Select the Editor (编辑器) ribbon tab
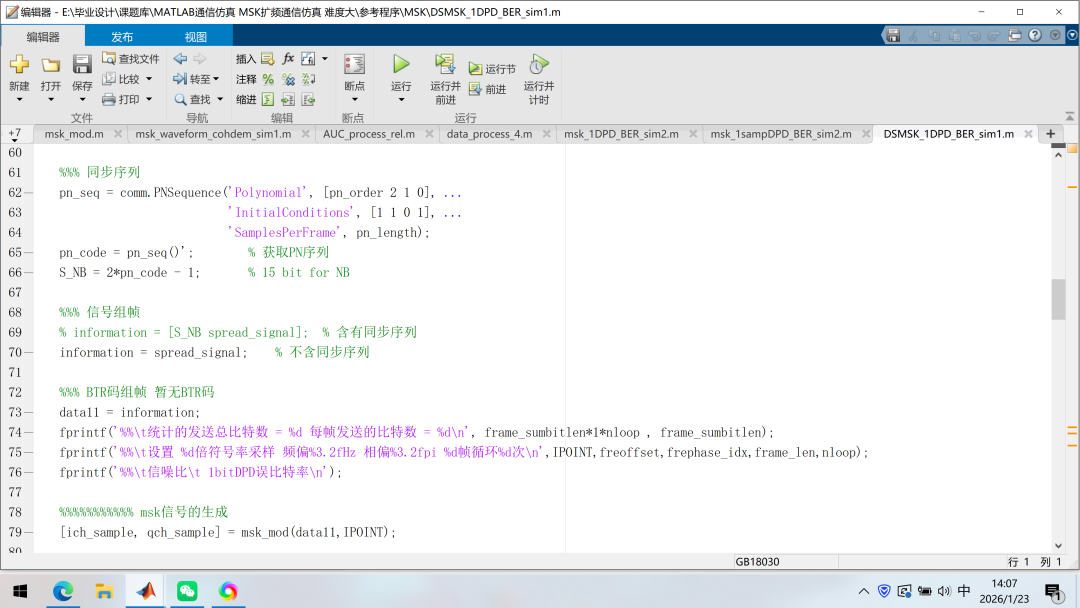The image size is (1080, 608). 43,36
